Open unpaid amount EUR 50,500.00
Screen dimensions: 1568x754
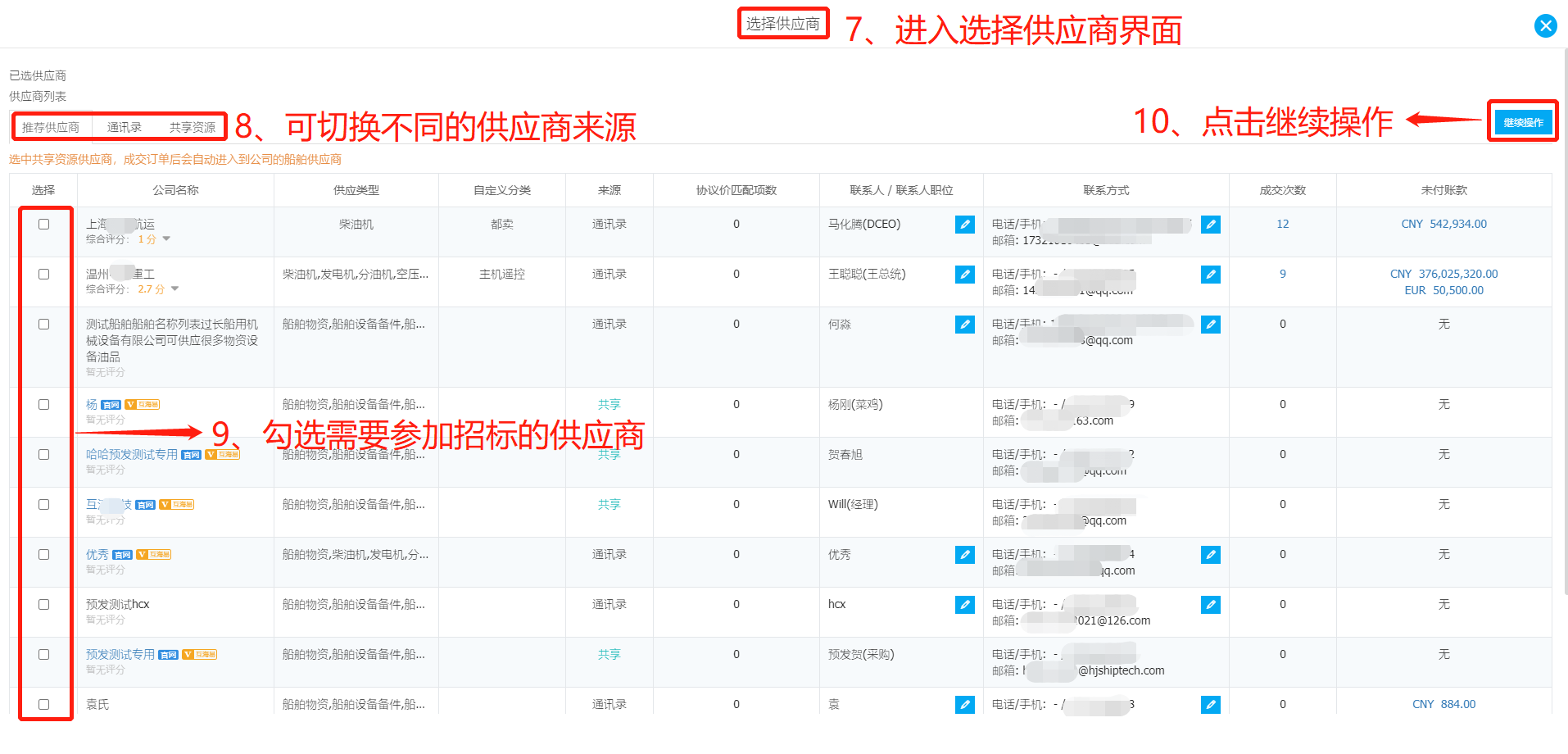1443,291
